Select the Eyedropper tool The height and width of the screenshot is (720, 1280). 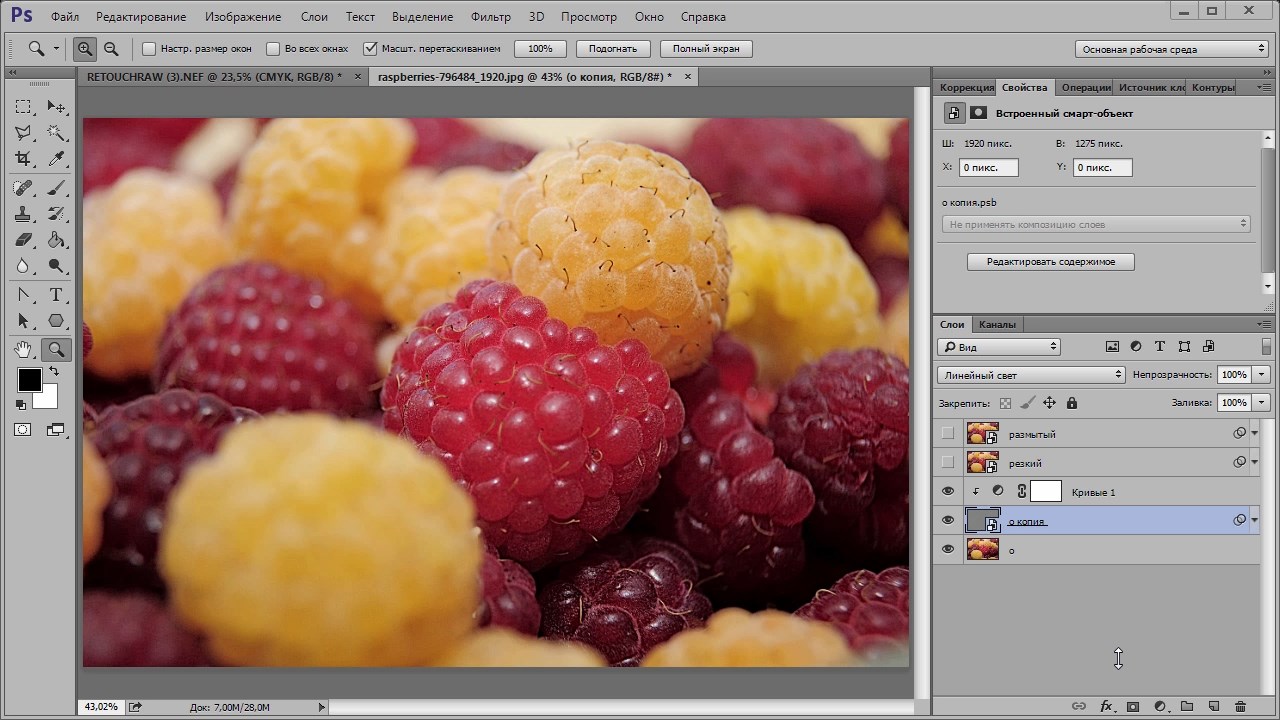point(56,159)
